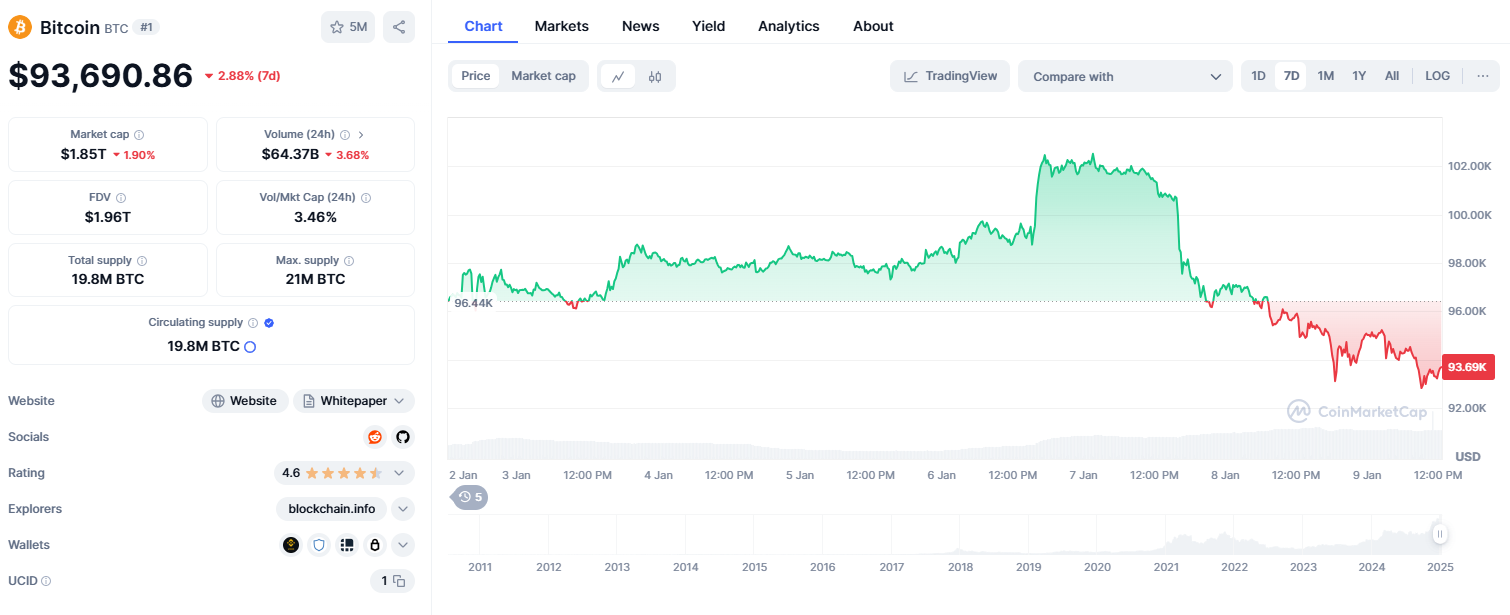
Task: Toggle LOG scale on chart
Action: point(1437,76)
